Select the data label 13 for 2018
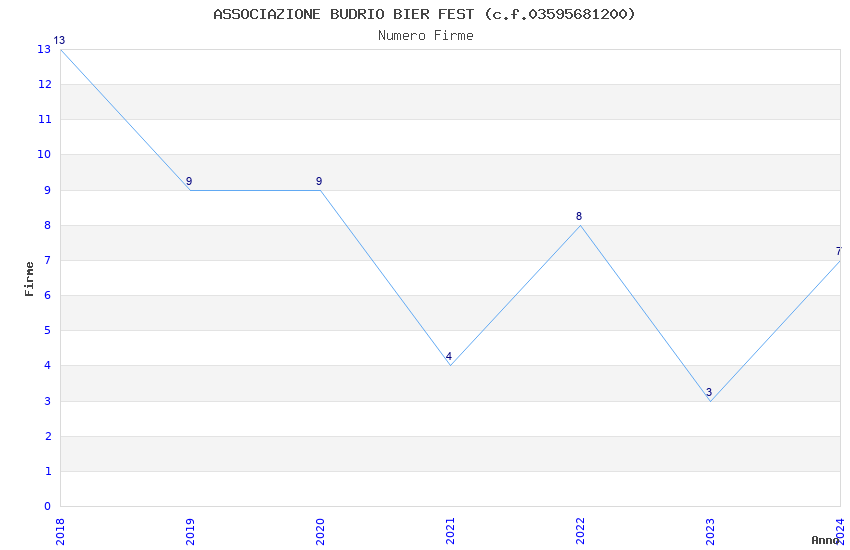 point(59,40)
